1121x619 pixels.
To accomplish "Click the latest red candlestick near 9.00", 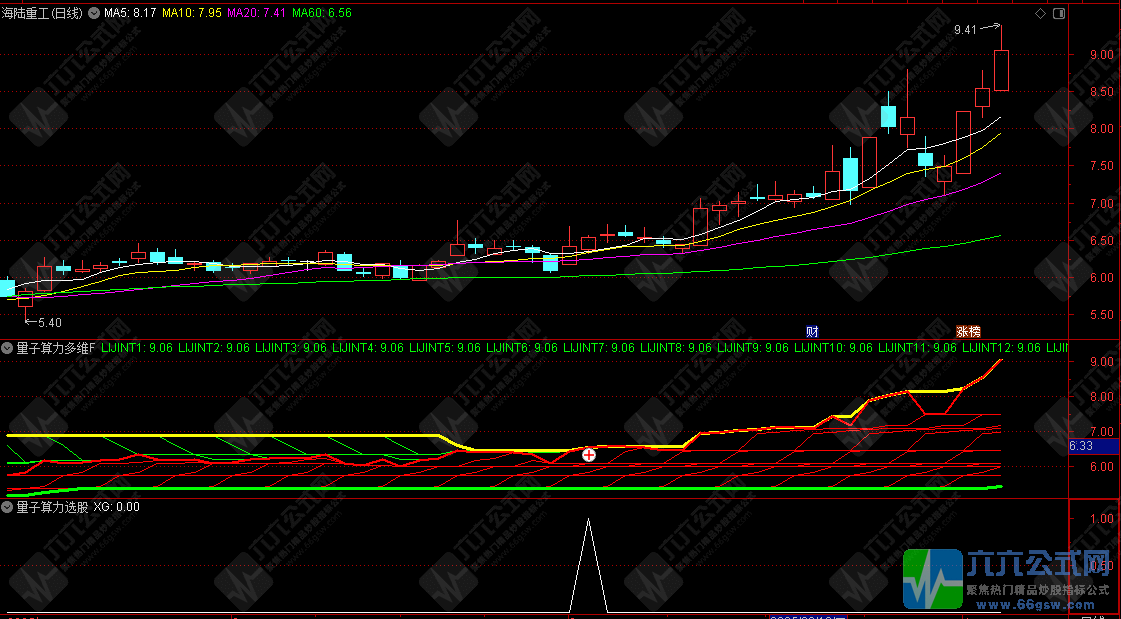I will (x=1001, y=70).
